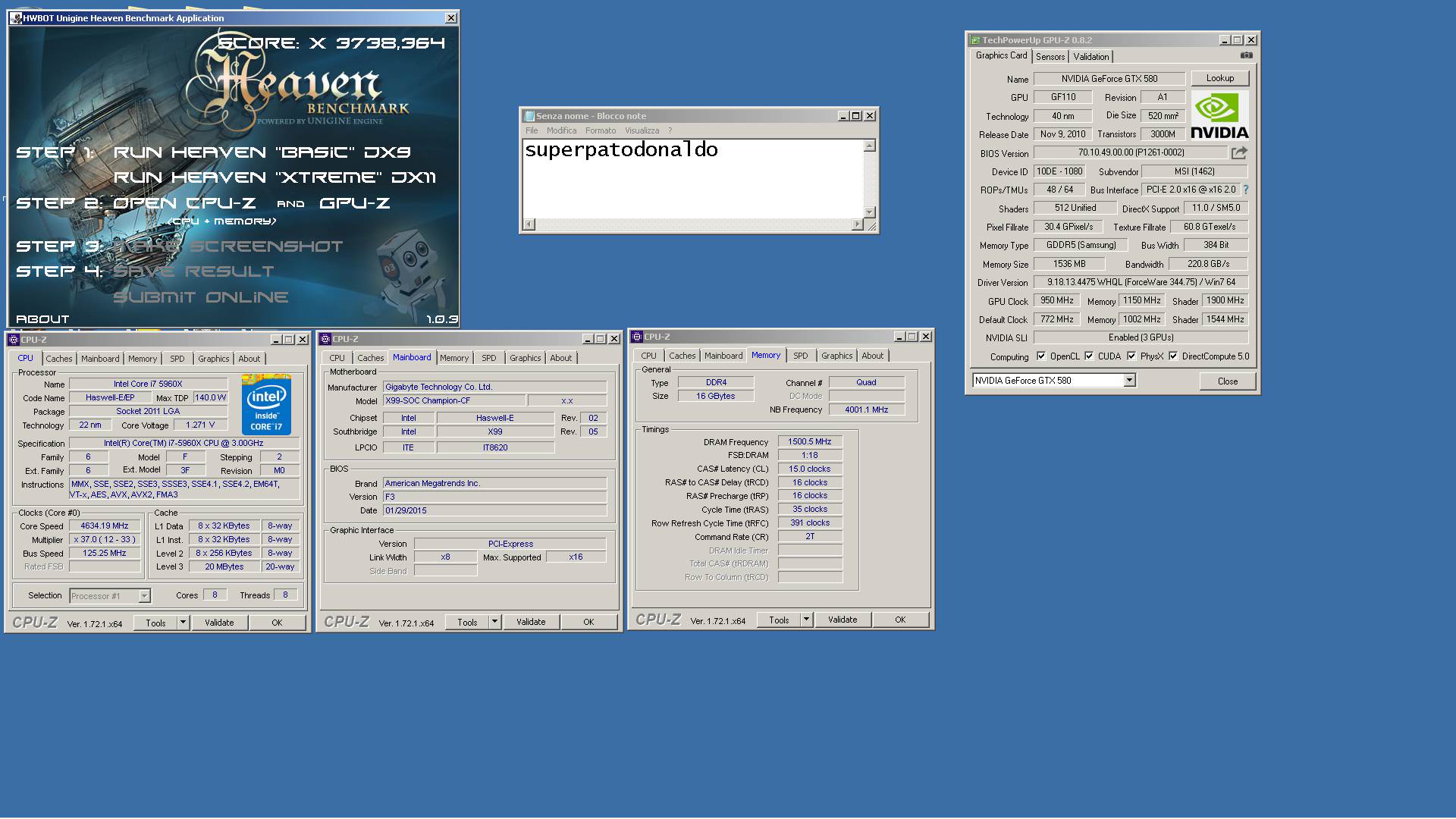This screenshot has height=819, width=1456.
Task: Click the Intel Core i7 logo badge
Action: point(266,404)
